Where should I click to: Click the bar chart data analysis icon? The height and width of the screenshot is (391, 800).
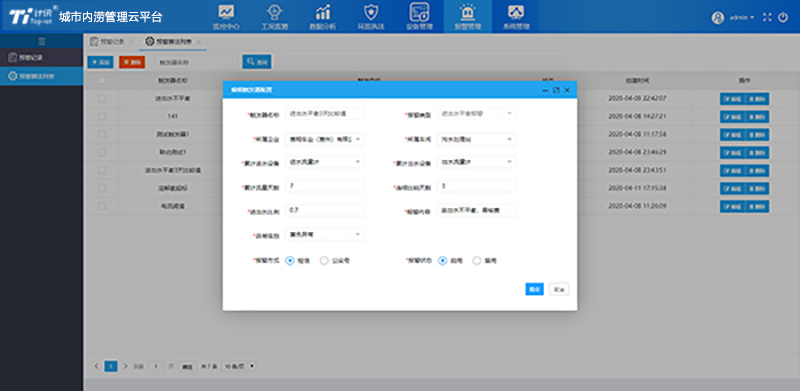coord(322,12)
